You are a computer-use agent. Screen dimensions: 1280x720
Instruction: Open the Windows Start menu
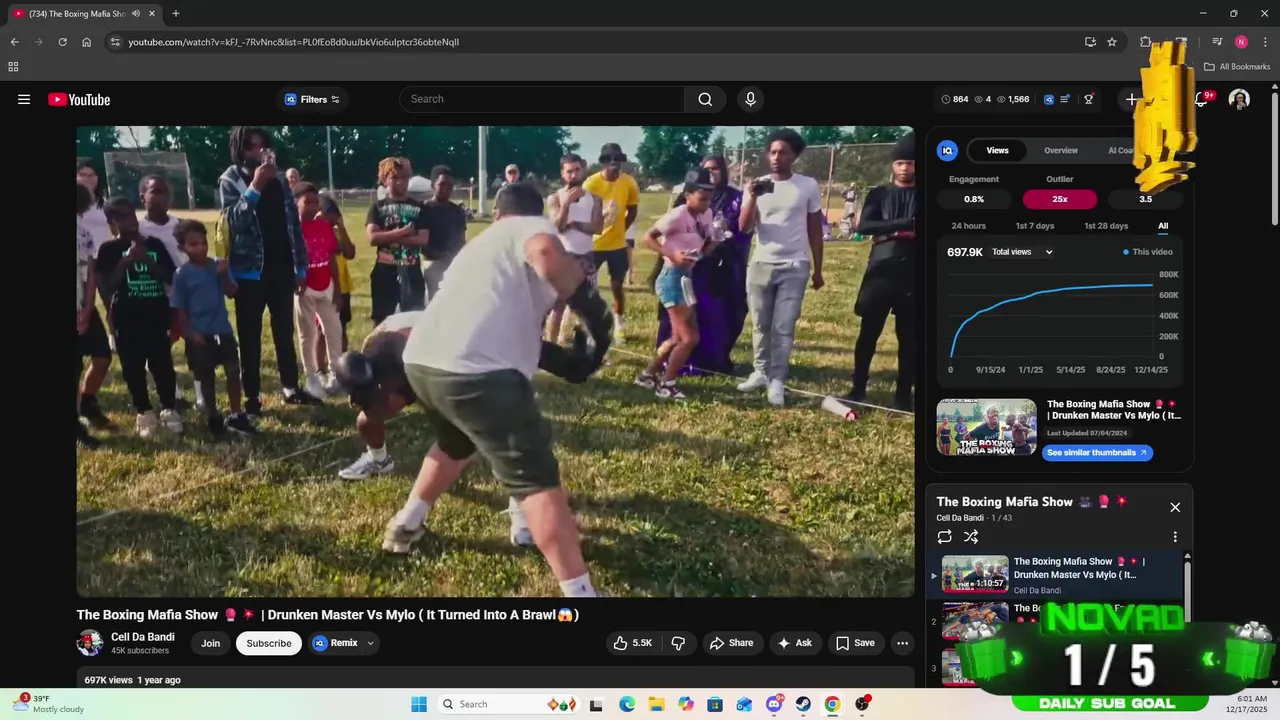tap(418, 704)
